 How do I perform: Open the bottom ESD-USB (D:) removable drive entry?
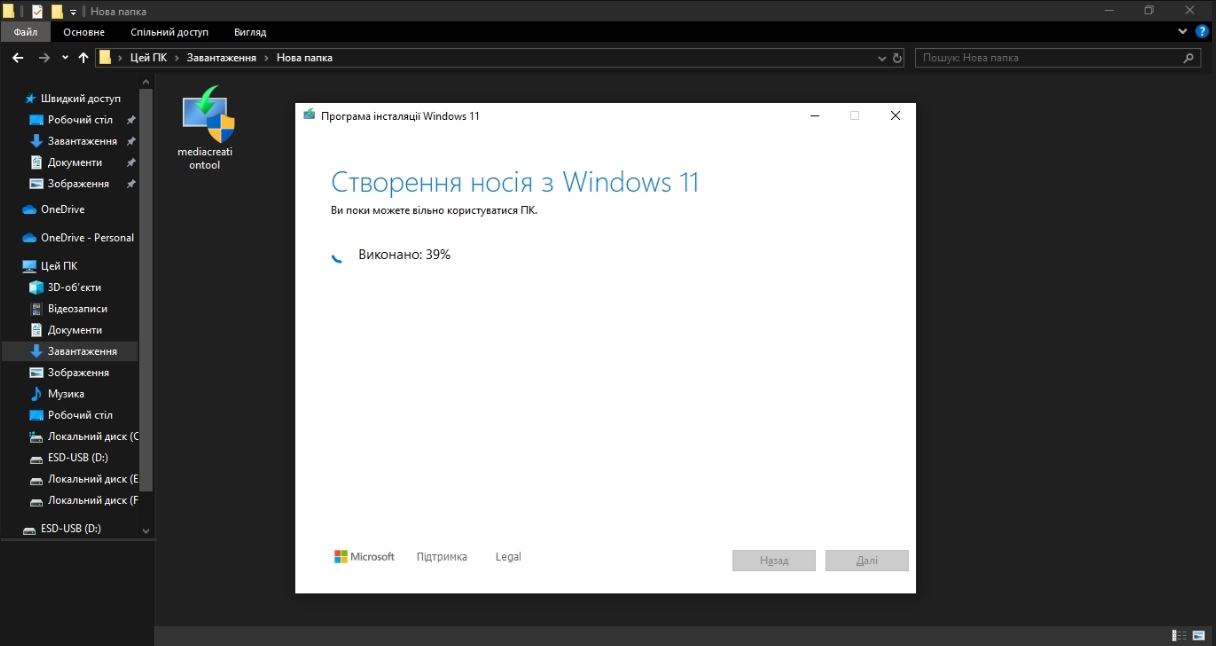pyautogui.click(x=70, y=528)
